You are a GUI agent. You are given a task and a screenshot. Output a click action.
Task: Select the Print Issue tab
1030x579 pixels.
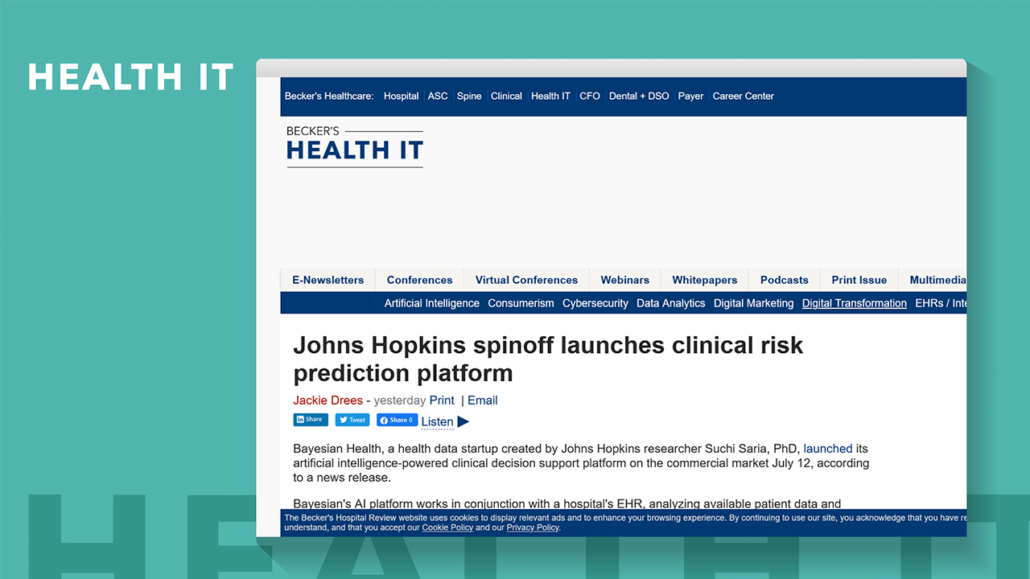pos(859,280)
